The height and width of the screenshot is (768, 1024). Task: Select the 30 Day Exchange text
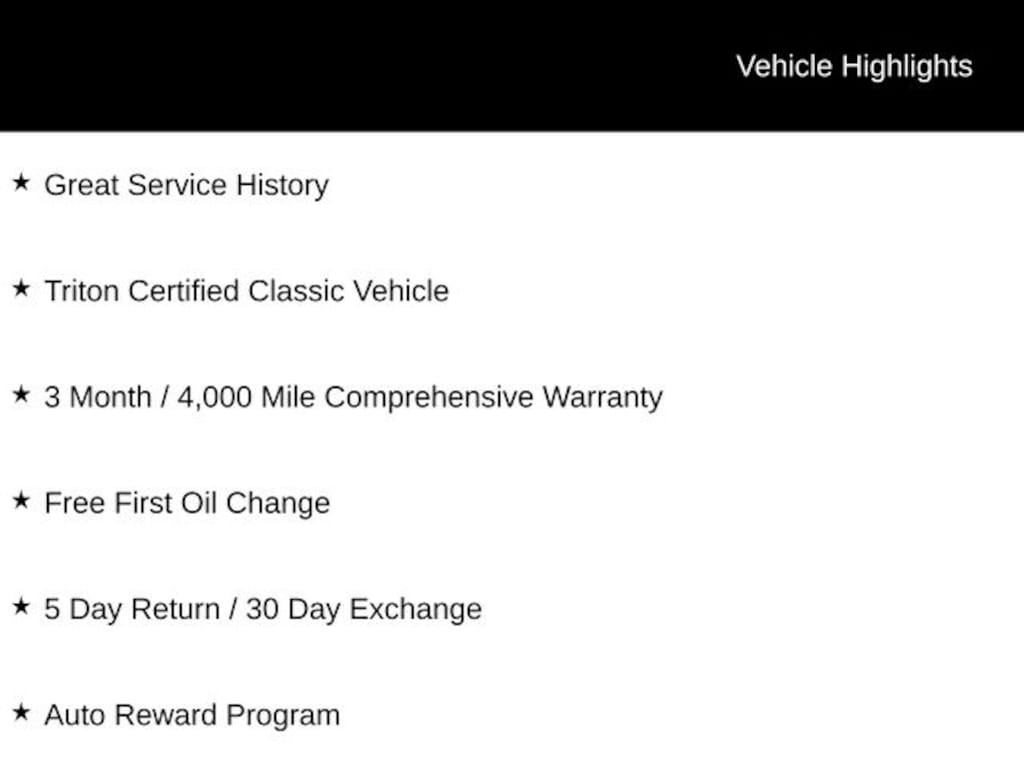[363, 609]
